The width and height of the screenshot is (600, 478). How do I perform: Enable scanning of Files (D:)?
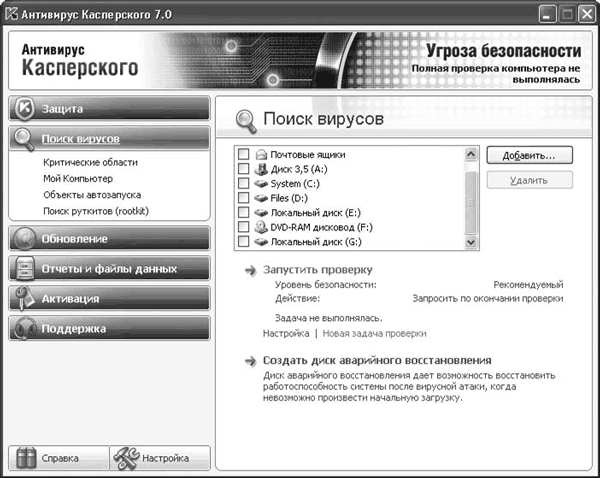tap(243, 198)
